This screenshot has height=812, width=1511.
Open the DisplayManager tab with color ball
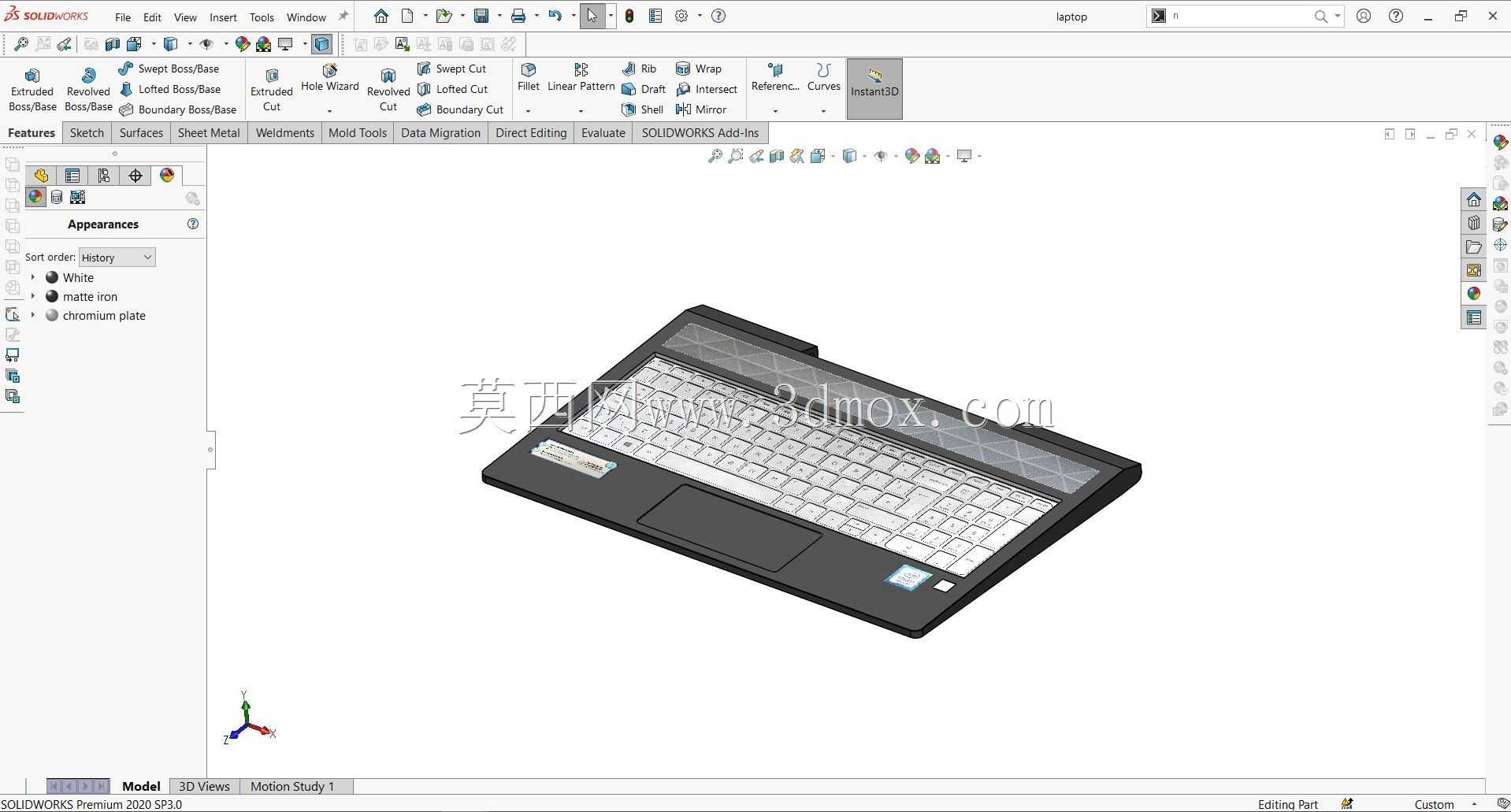167,176
